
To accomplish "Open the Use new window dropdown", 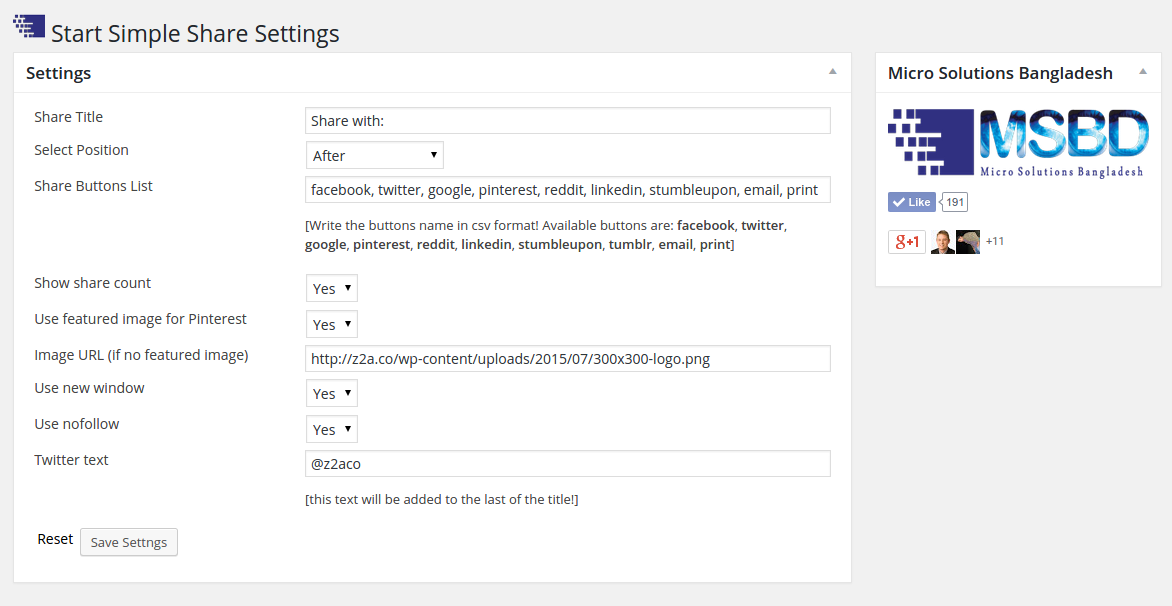I will [332, 393].
